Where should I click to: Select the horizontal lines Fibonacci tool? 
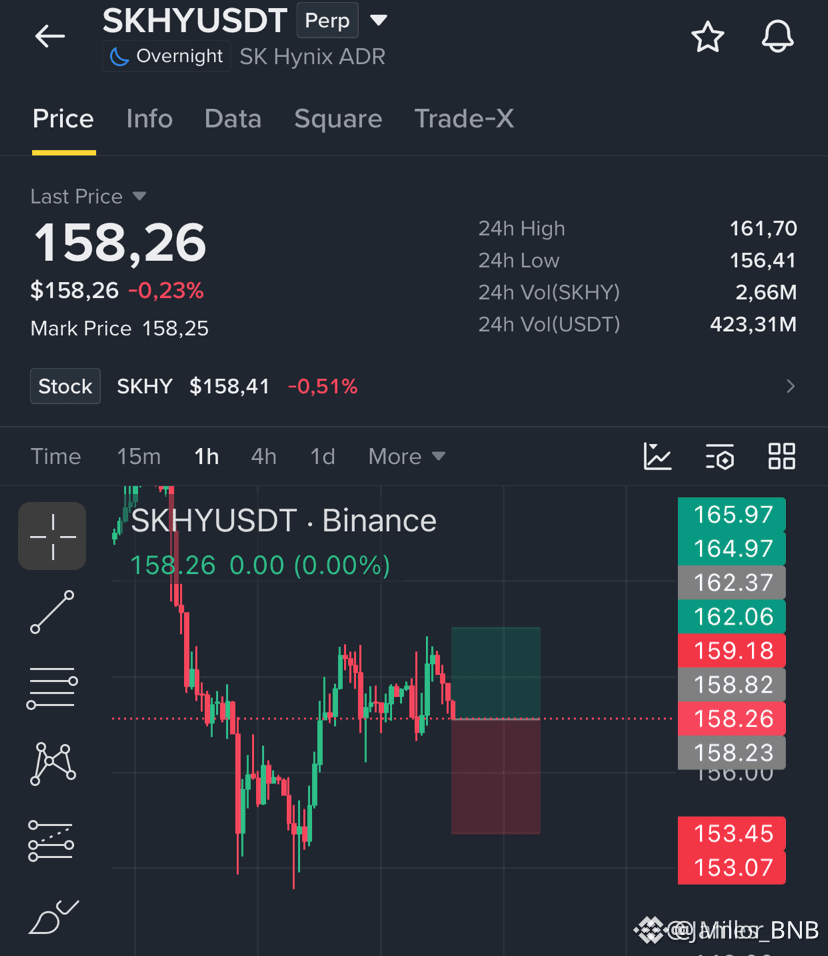[52, 688]
